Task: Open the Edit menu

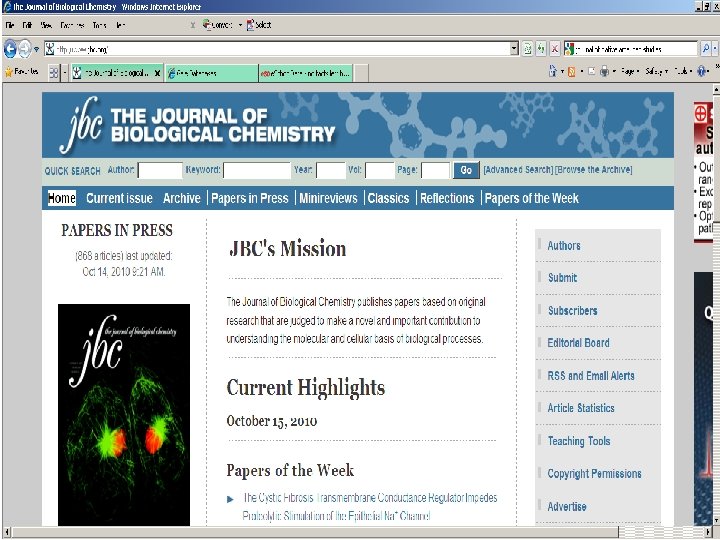Action: [27, 25]
